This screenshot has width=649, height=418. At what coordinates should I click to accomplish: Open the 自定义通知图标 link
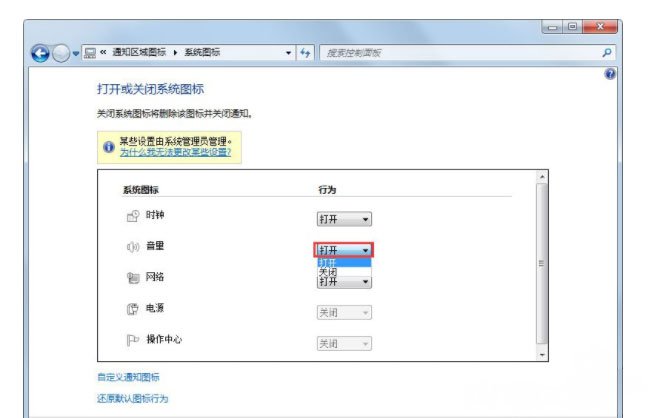pyautogui.click(x=128, y=377)
